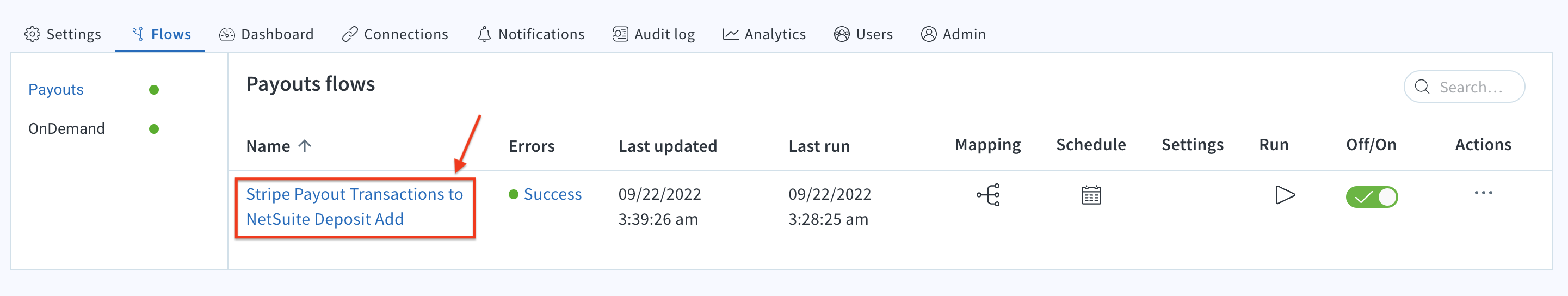Sort flows by Name column
The width and height of the screenshot is (1568, 296).
[279, 146]
